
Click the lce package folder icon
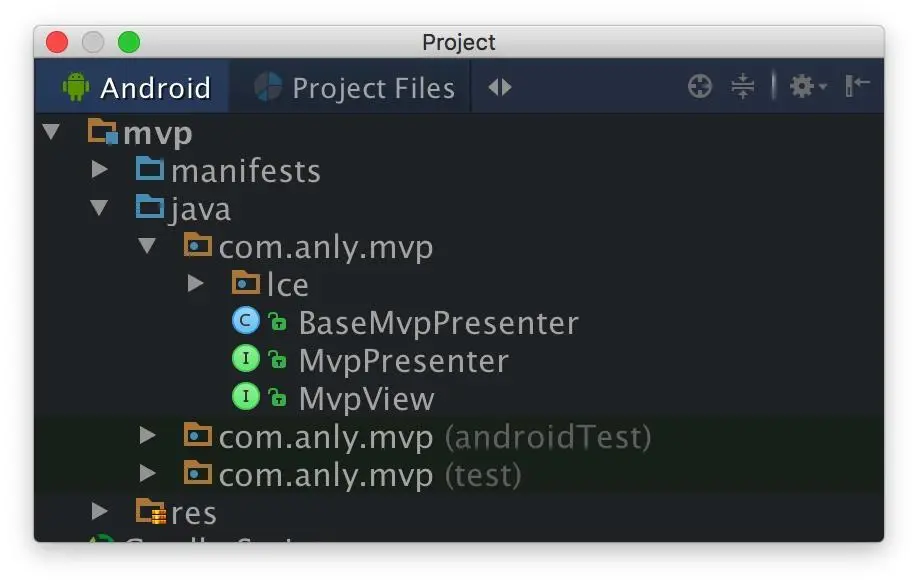(x=246, y=284)
